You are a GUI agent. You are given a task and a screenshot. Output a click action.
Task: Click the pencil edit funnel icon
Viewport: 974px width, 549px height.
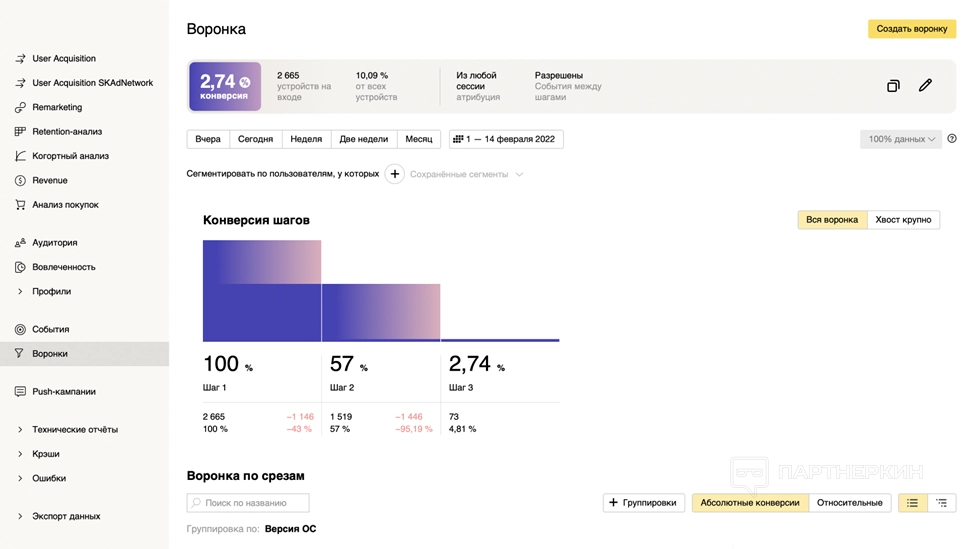click(x=925, y=86)
